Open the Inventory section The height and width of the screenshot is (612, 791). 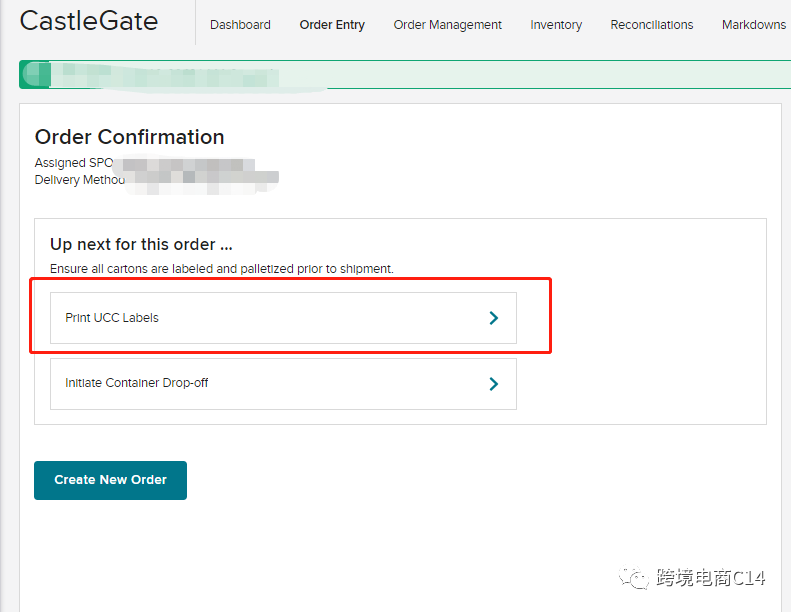tap(556, 25)
